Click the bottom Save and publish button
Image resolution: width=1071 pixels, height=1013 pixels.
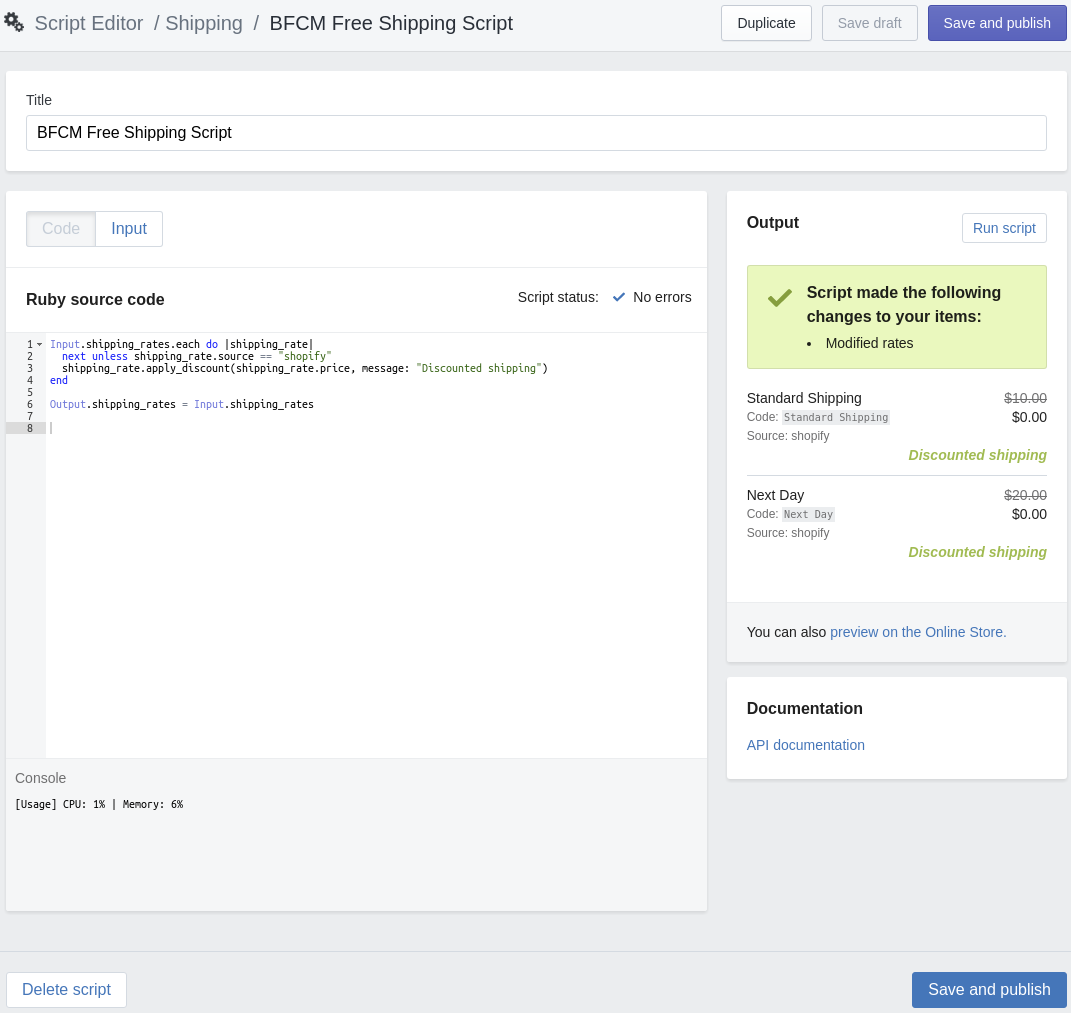pyautogui.click(x=989, y=990)
